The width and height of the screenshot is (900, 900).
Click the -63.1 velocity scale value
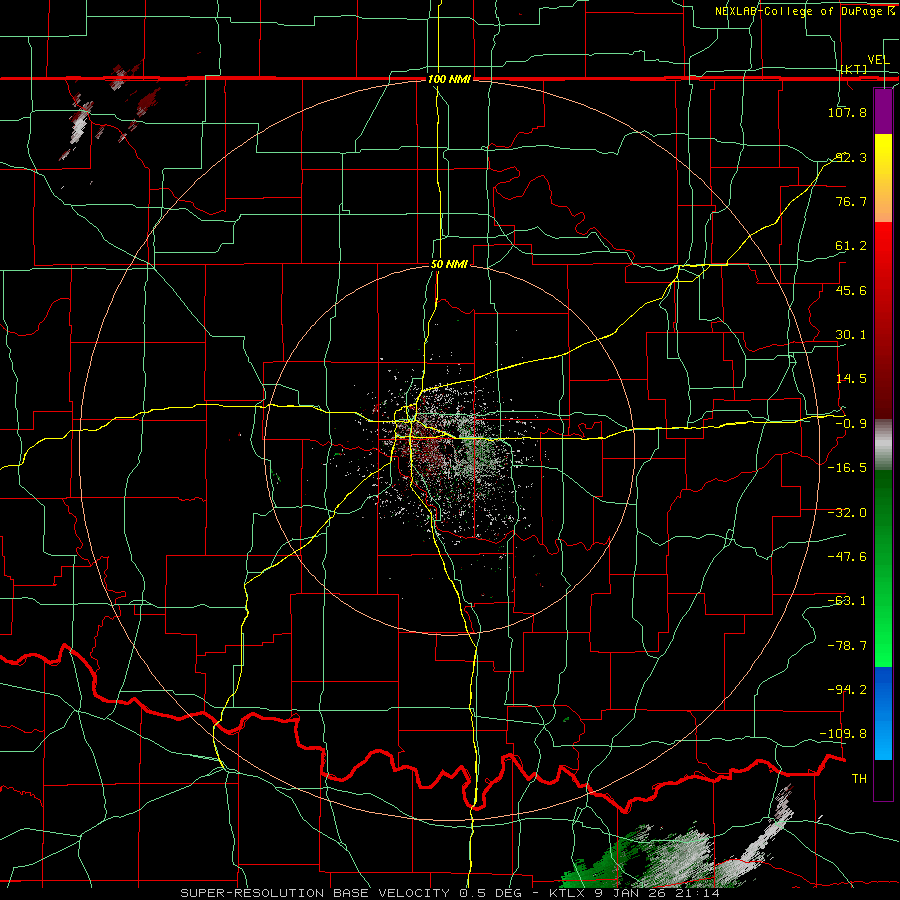pyautogui.click(x=847, y=601)
